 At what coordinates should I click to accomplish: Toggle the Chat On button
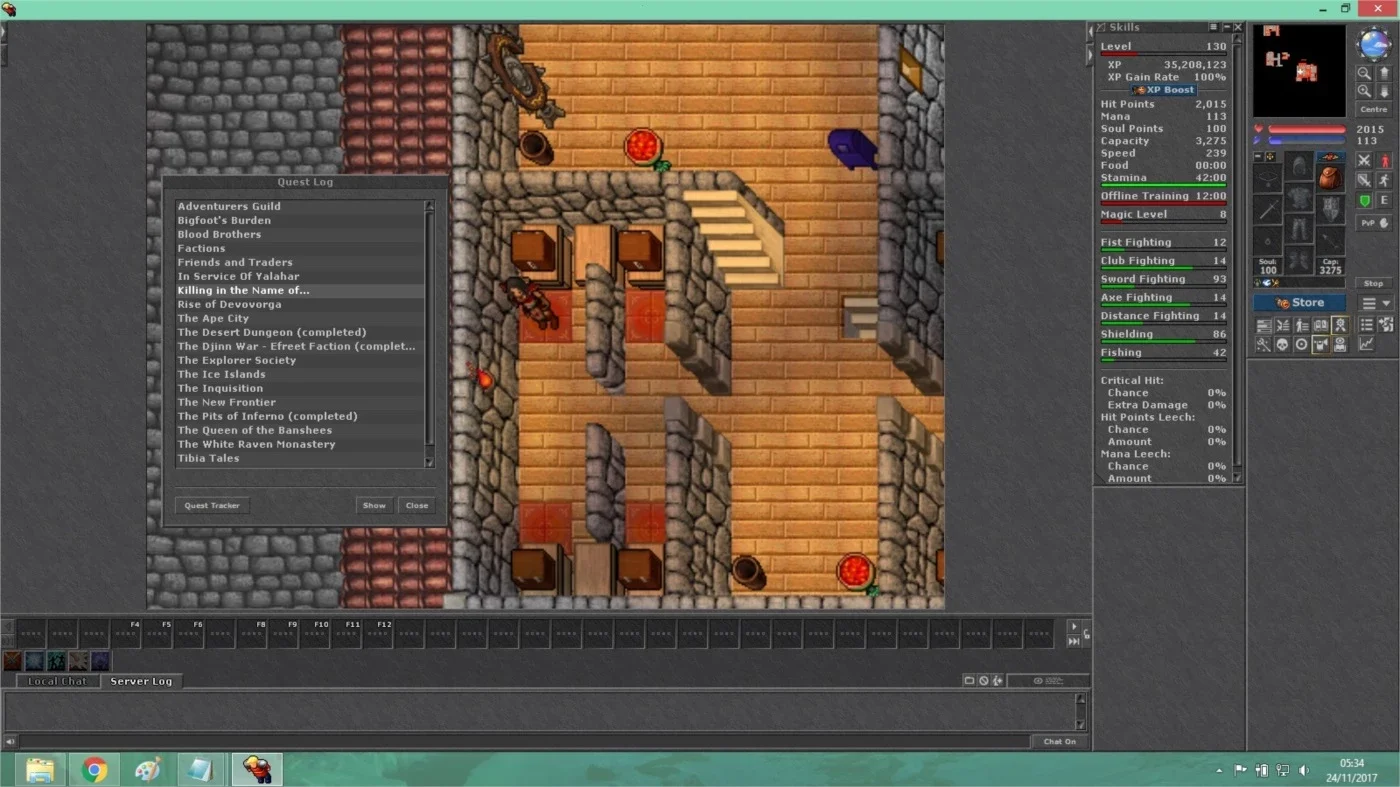point(1059,741)
